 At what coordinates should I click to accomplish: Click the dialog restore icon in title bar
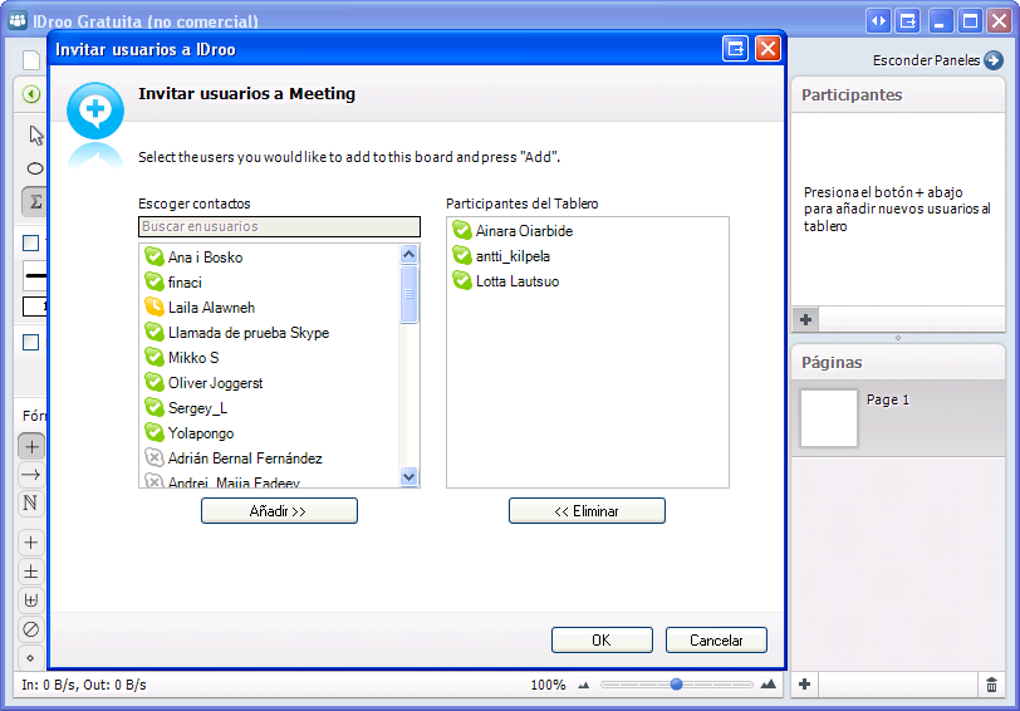(735, 49)
